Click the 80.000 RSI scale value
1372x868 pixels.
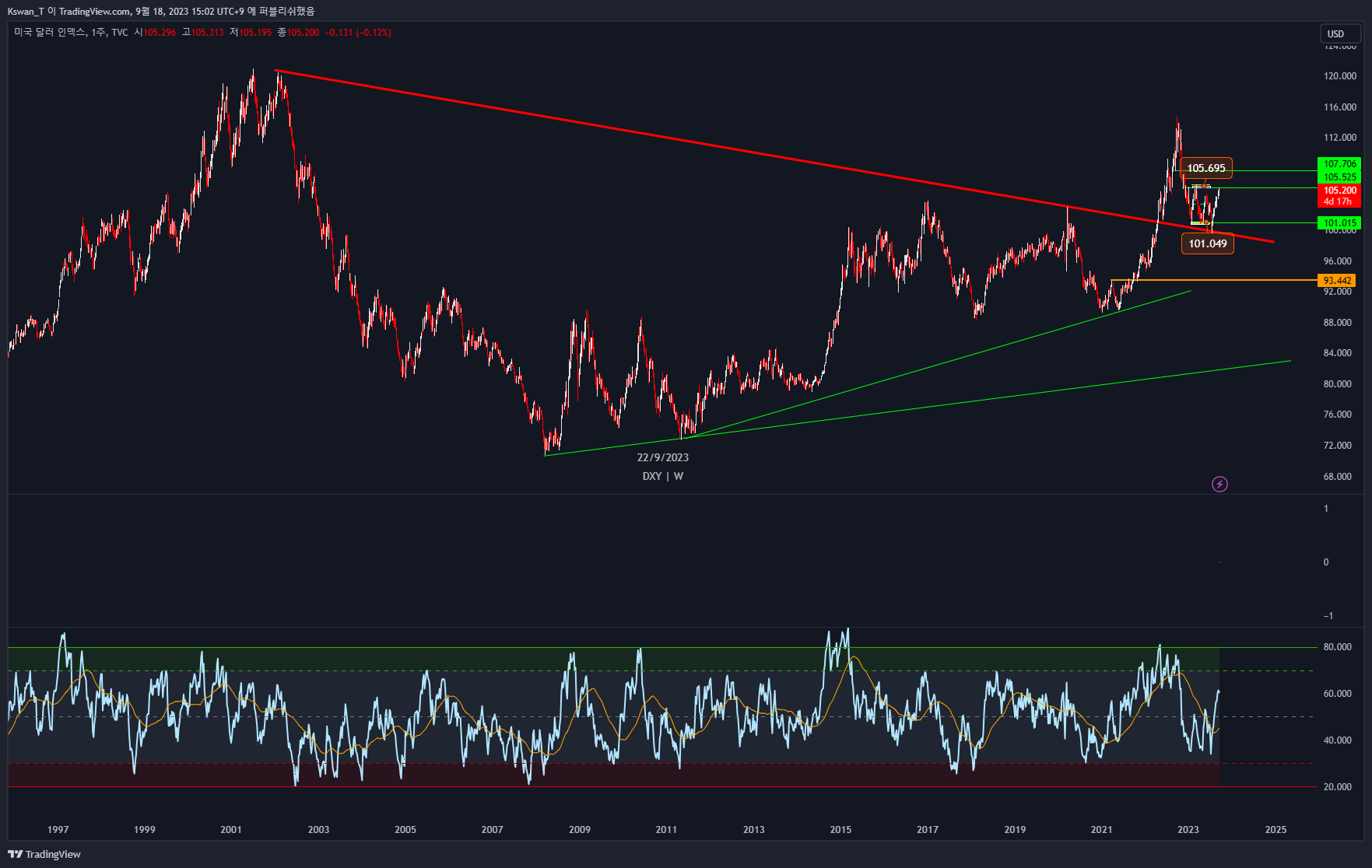(1337, 647)
